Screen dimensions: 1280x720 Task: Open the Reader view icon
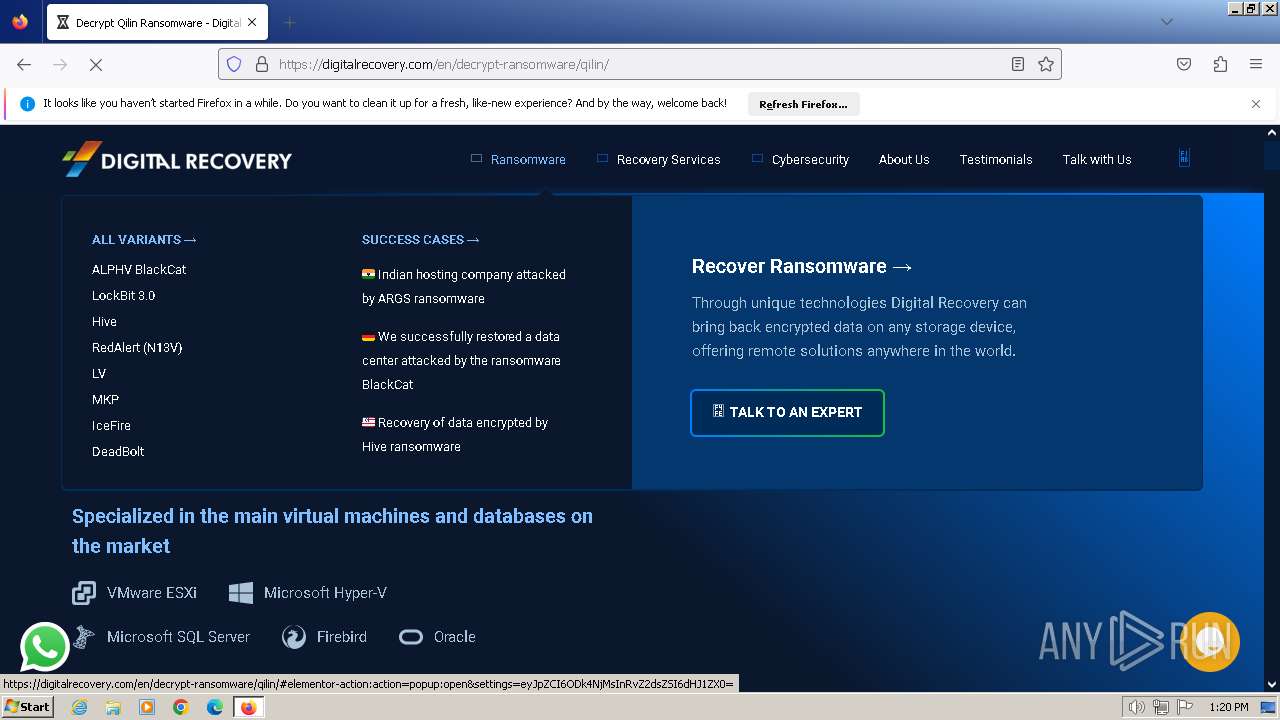click(1018, 64)
